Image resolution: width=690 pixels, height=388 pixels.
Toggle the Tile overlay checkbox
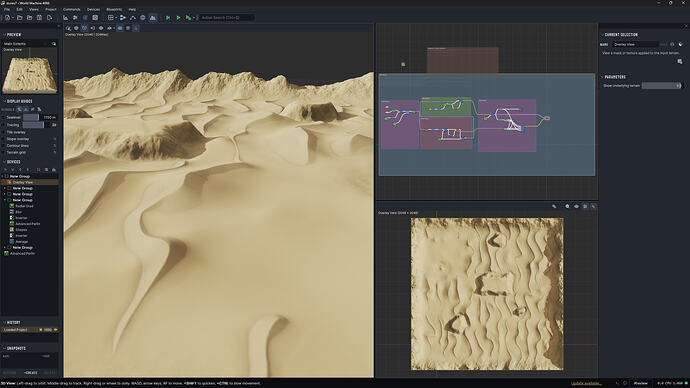[x=4, y=132]
